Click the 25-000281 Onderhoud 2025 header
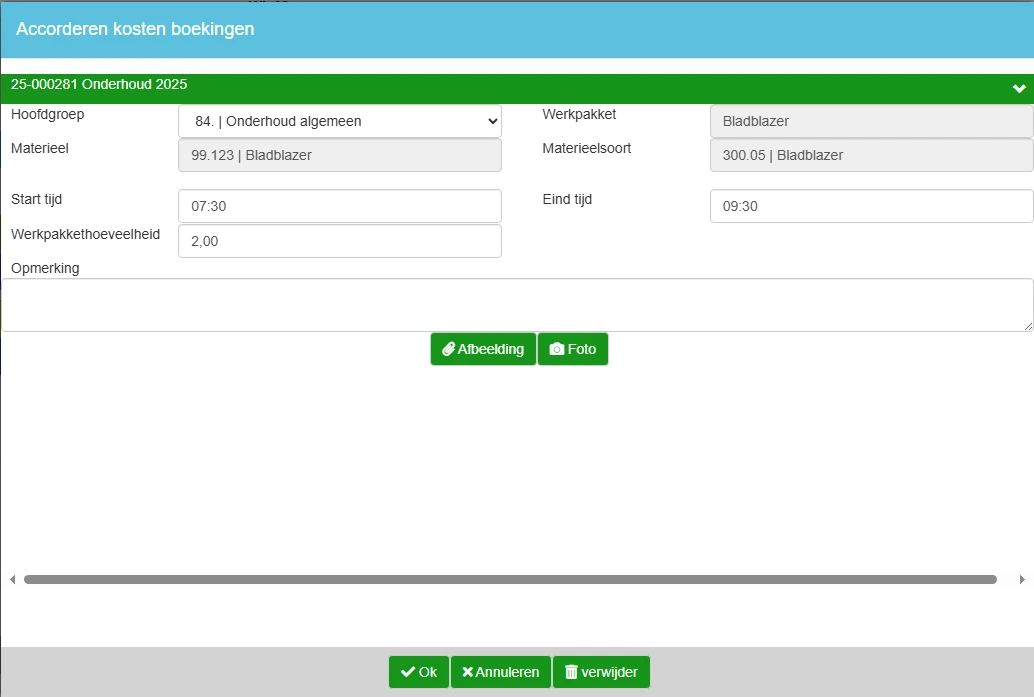1034x697 pixels. point(99,85)
